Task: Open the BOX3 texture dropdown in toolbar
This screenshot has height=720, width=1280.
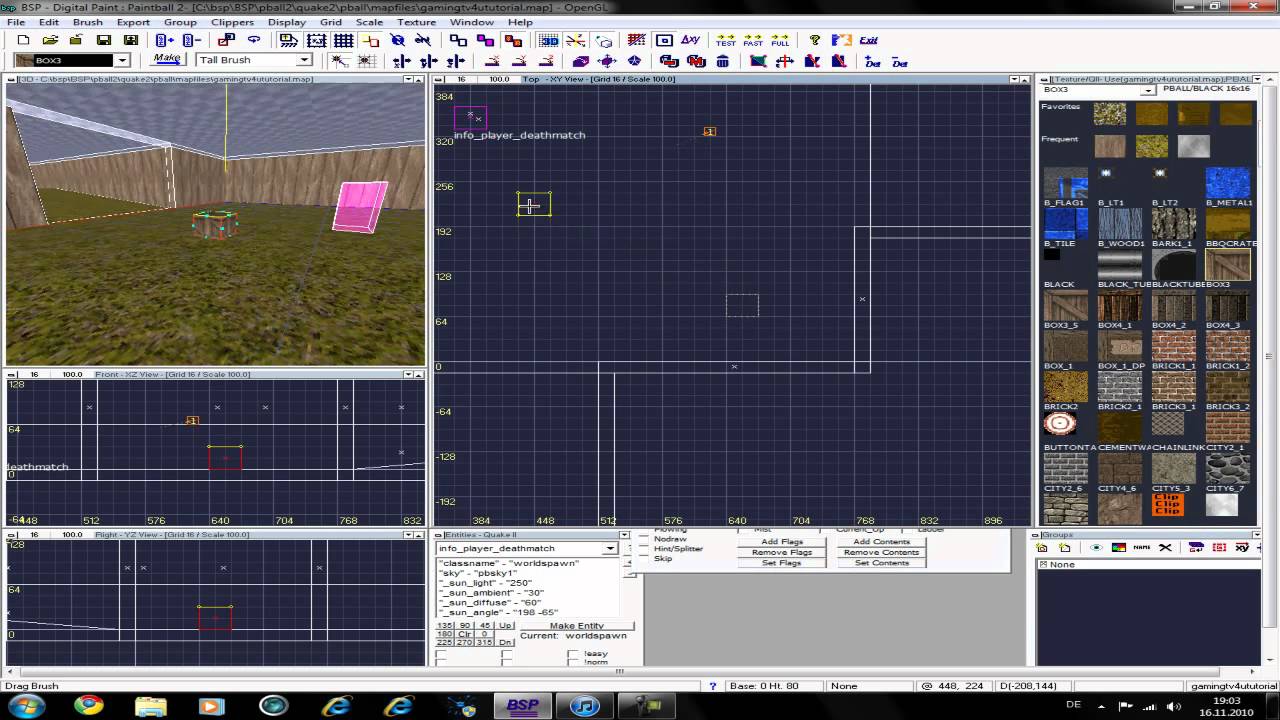Action: click(x=122, y=60)
